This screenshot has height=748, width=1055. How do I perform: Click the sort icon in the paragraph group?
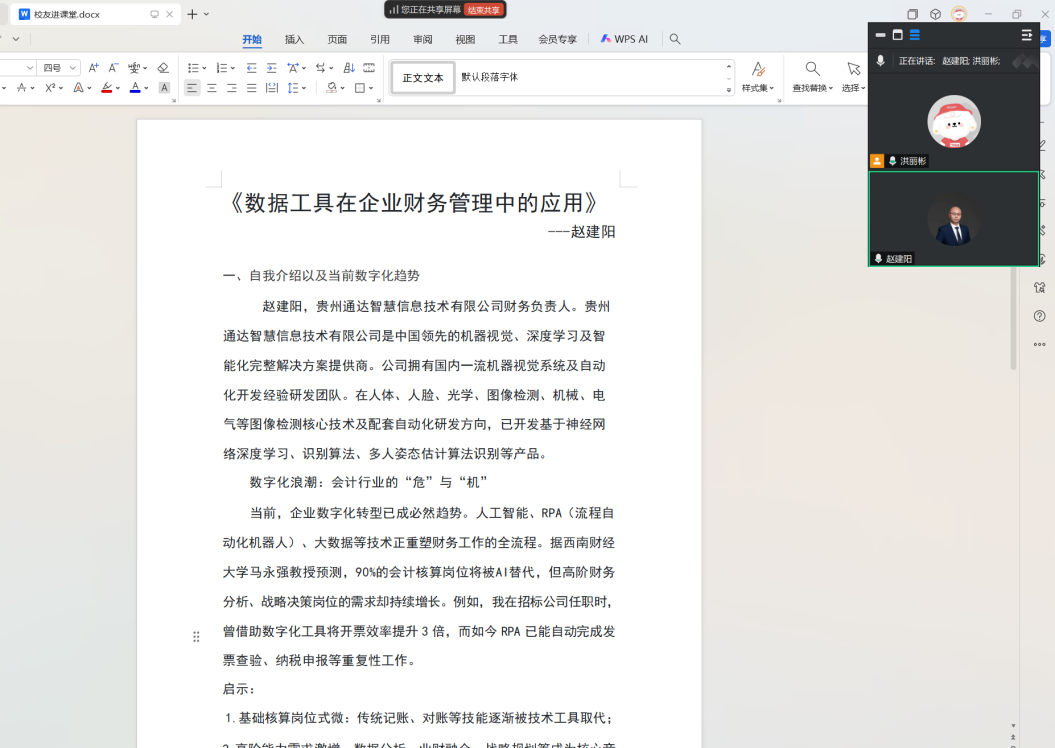coord(349,68)
